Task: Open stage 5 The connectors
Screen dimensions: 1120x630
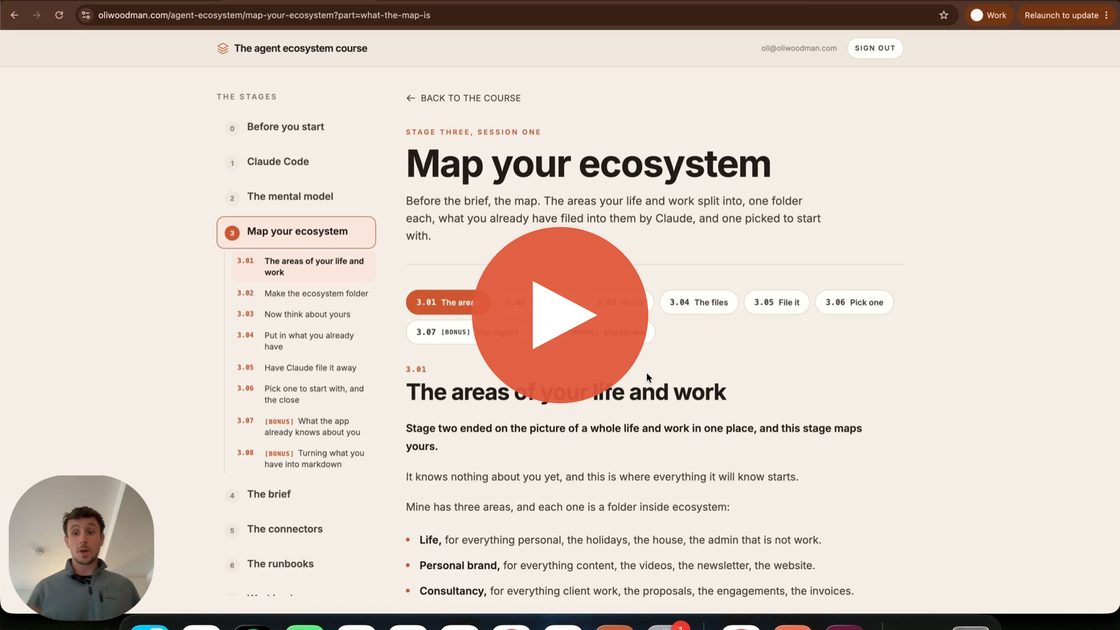Action: tap(296, 529)
